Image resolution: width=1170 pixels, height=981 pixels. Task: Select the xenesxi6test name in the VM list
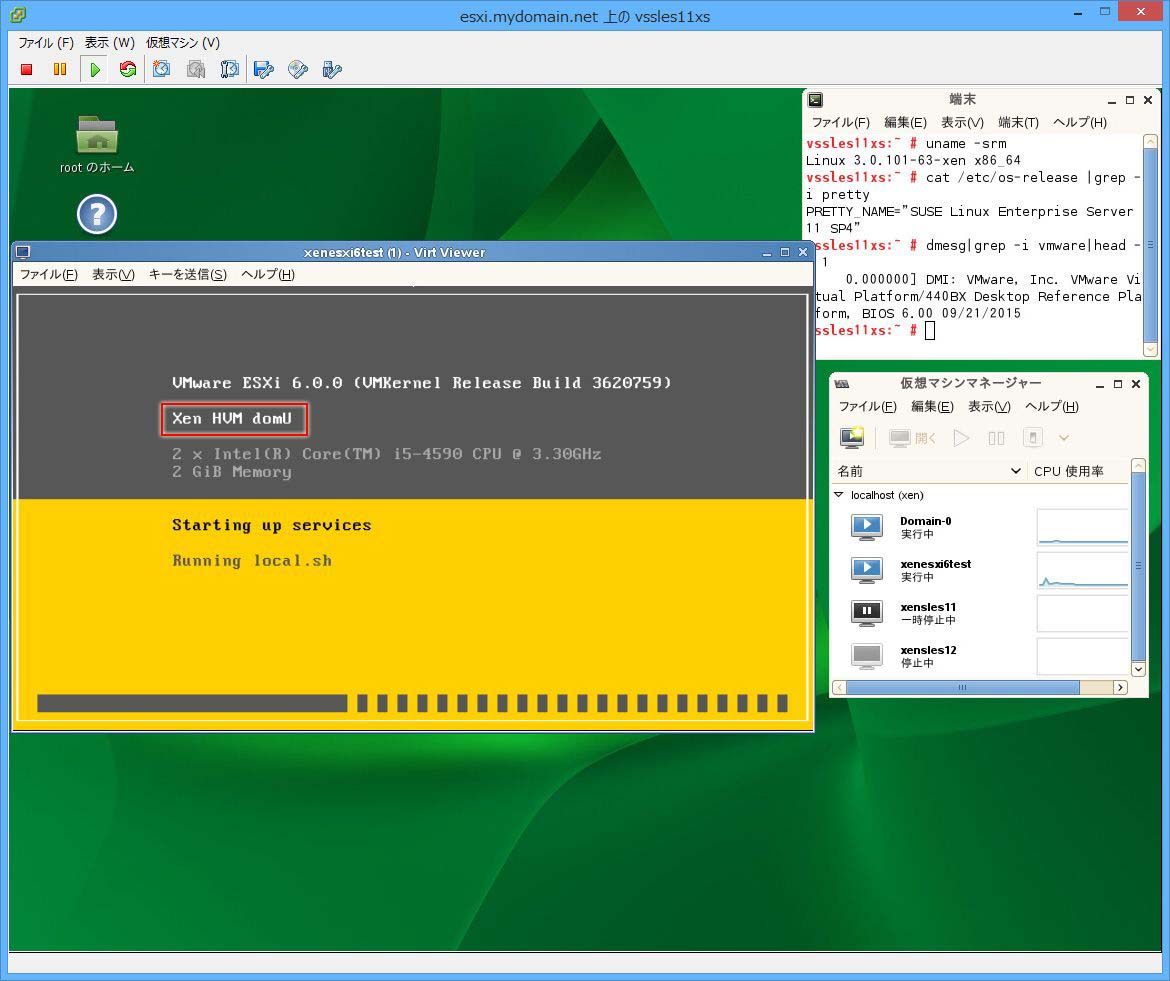936,564
